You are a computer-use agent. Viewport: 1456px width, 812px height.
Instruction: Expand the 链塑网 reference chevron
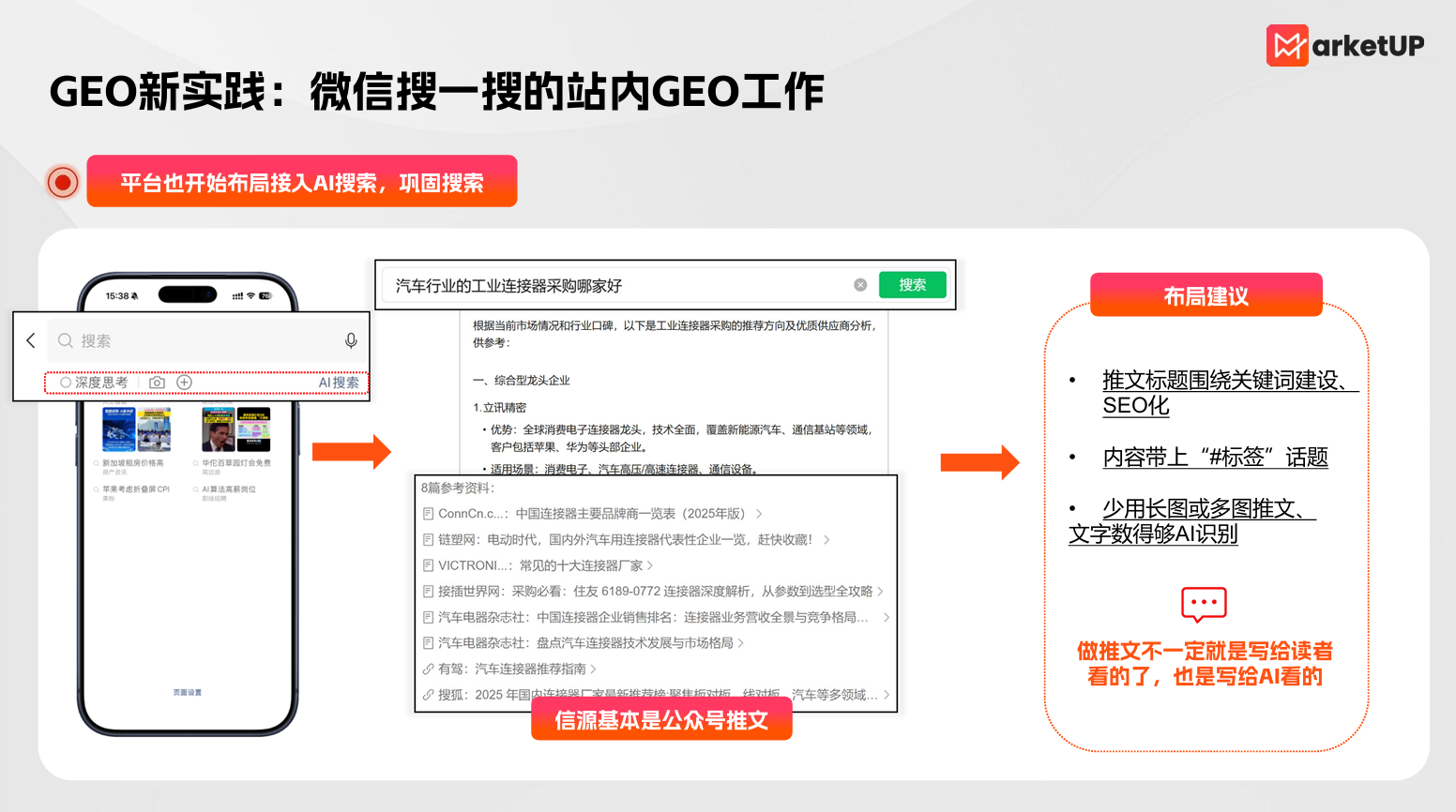tap(827, 538)
